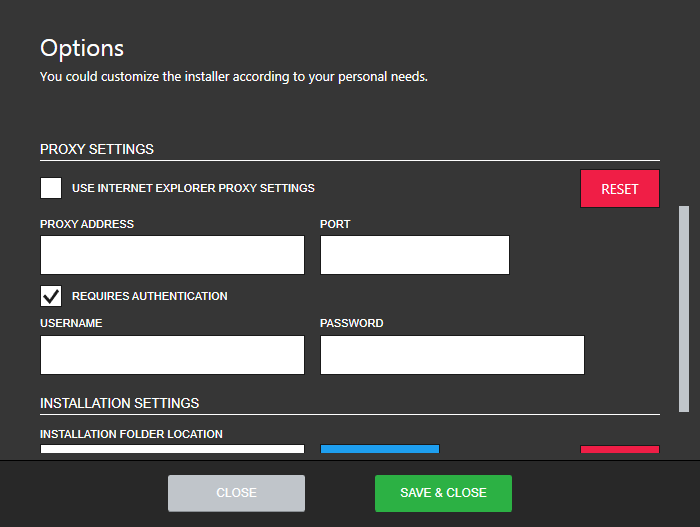Click the Use Internet Explorer Proxy Settings label

pos(193,188)
